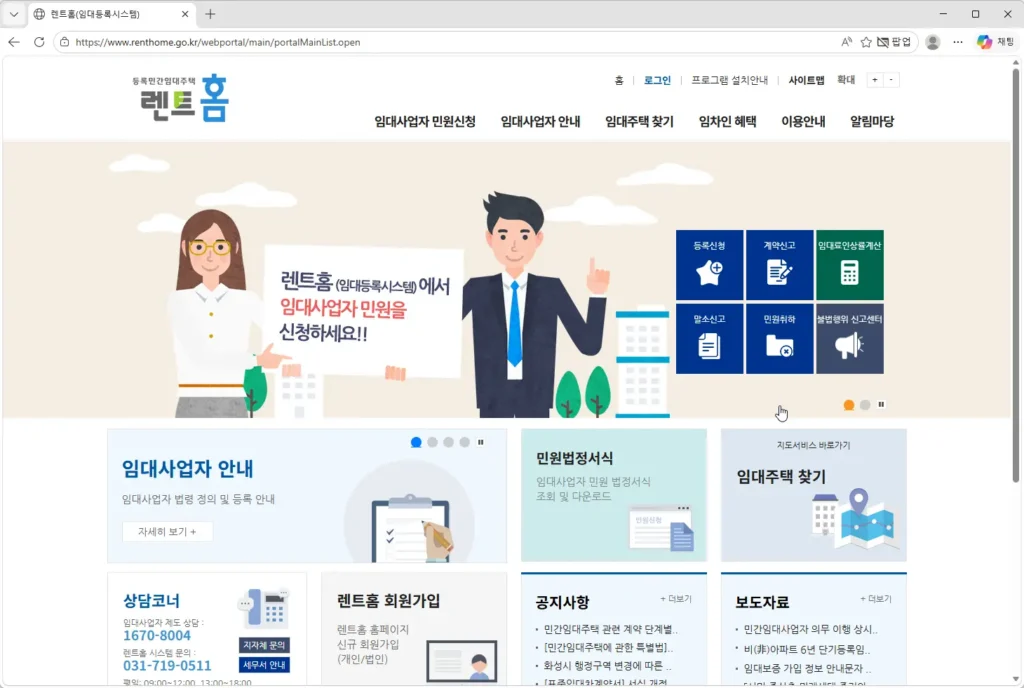
Task: Click the 상담코너 telephone icon
Action: coord(265,608)
